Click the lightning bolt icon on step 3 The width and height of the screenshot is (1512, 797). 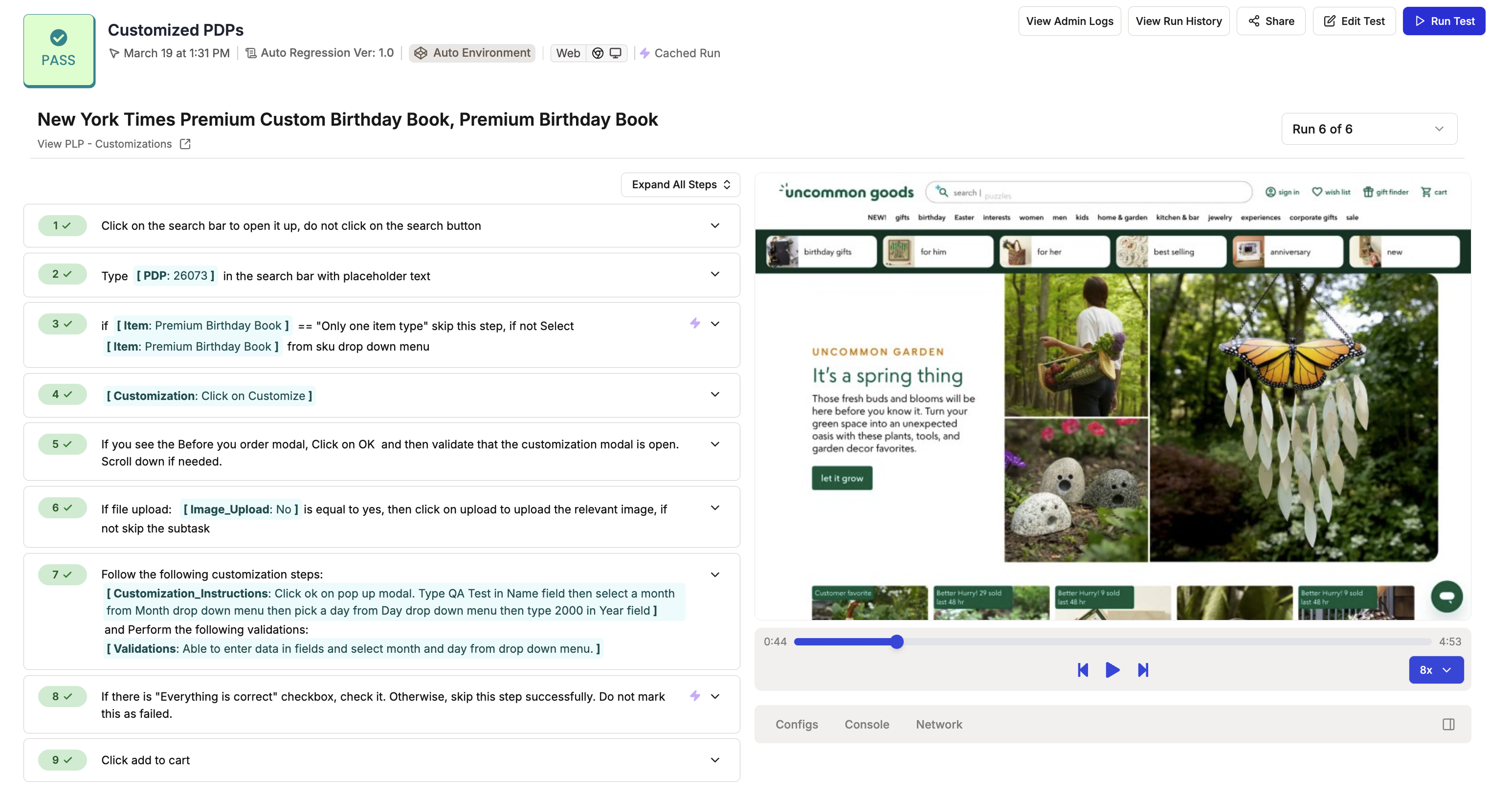(695, 323)
